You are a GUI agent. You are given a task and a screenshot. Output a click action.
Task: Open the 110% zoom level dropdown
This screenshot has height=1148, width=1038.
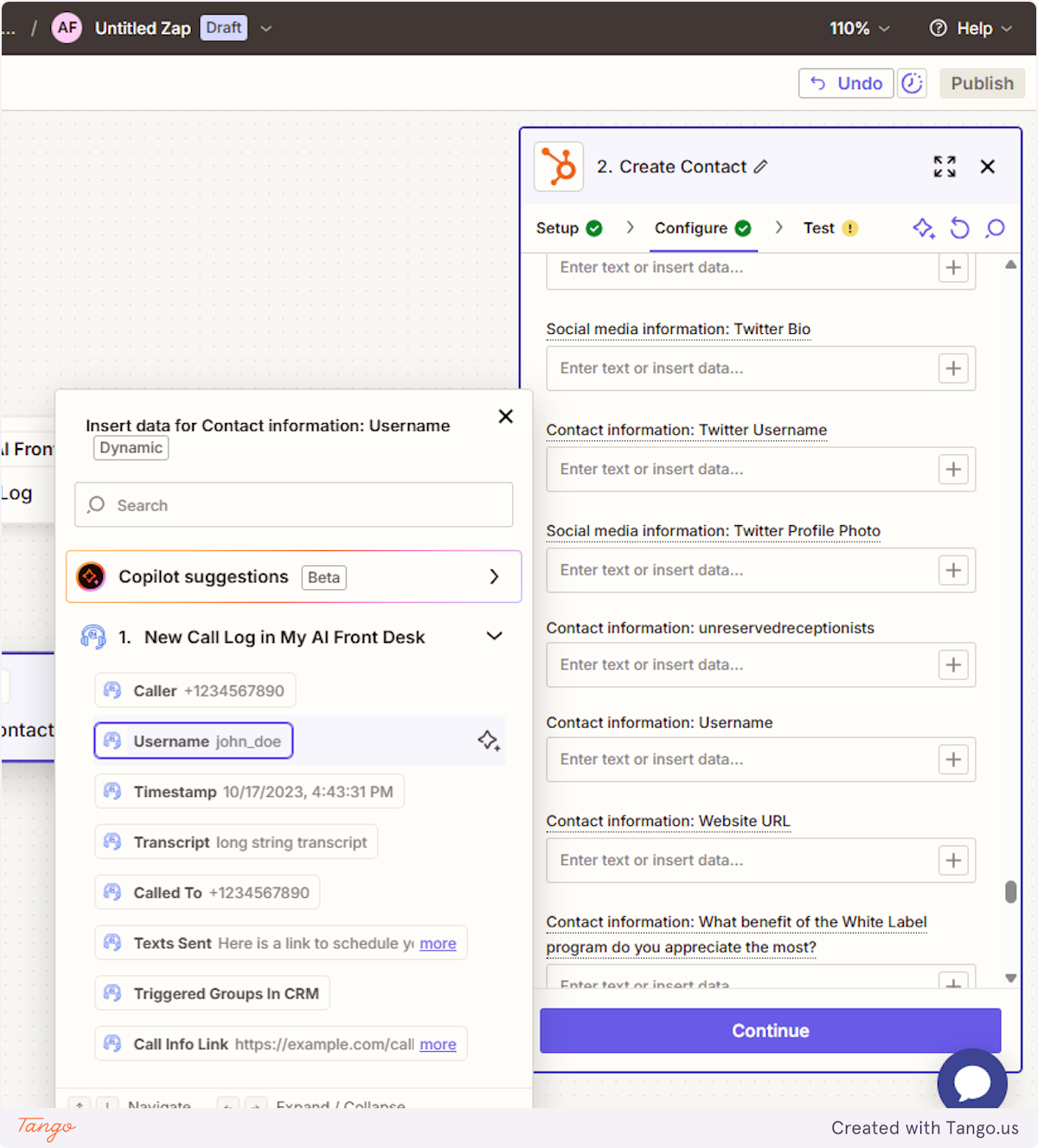point(859,29)
